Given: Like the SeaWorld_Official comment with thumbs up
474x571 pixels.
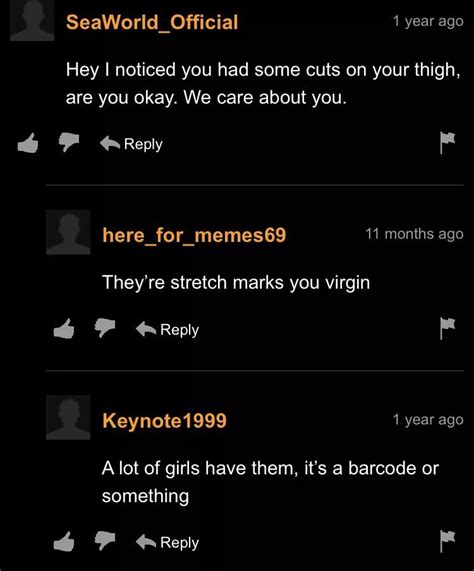Looking at the screenshot, I should (x=28, y=142).
